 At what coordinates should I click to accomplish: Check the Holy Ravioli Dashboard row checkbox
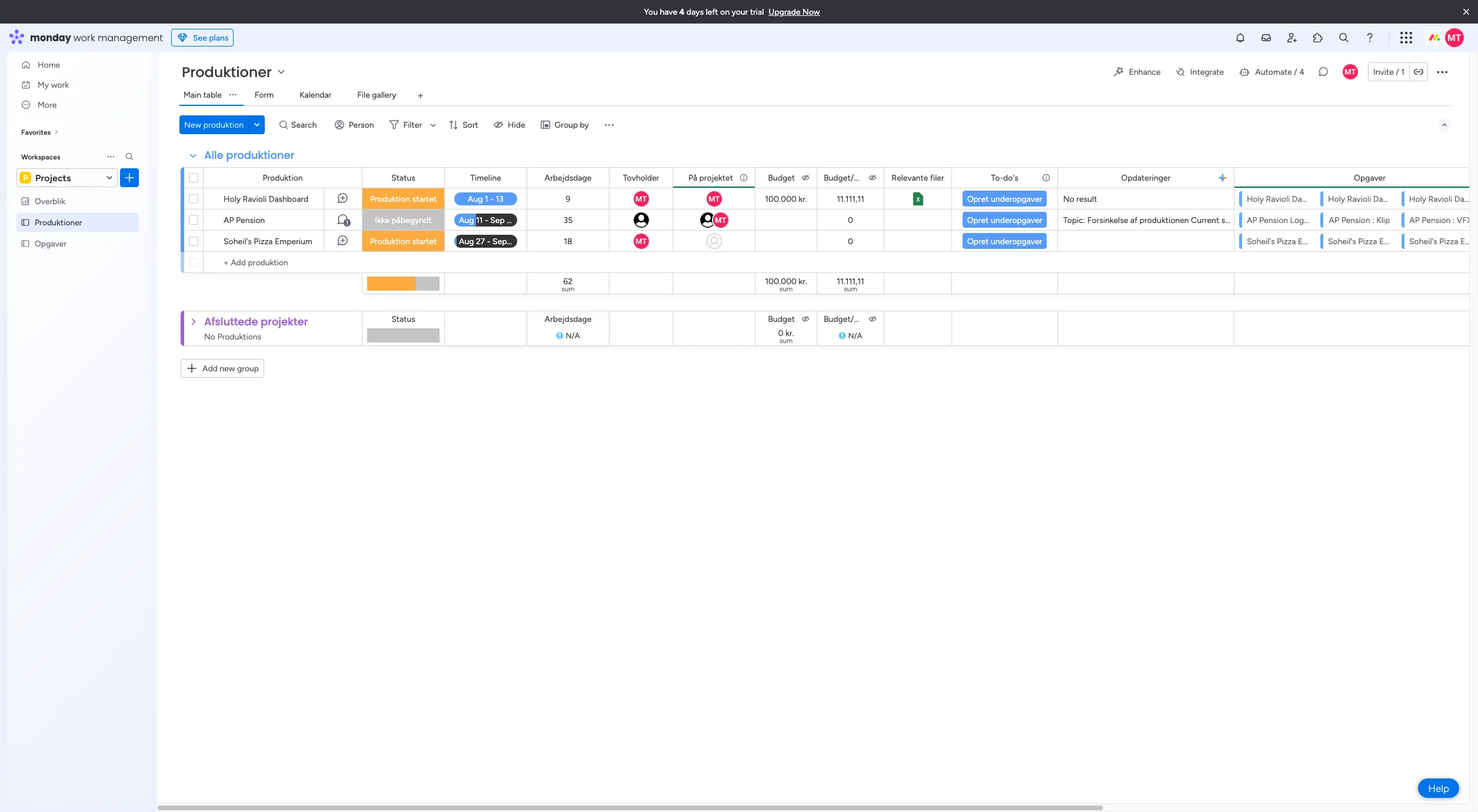[194, 199]
